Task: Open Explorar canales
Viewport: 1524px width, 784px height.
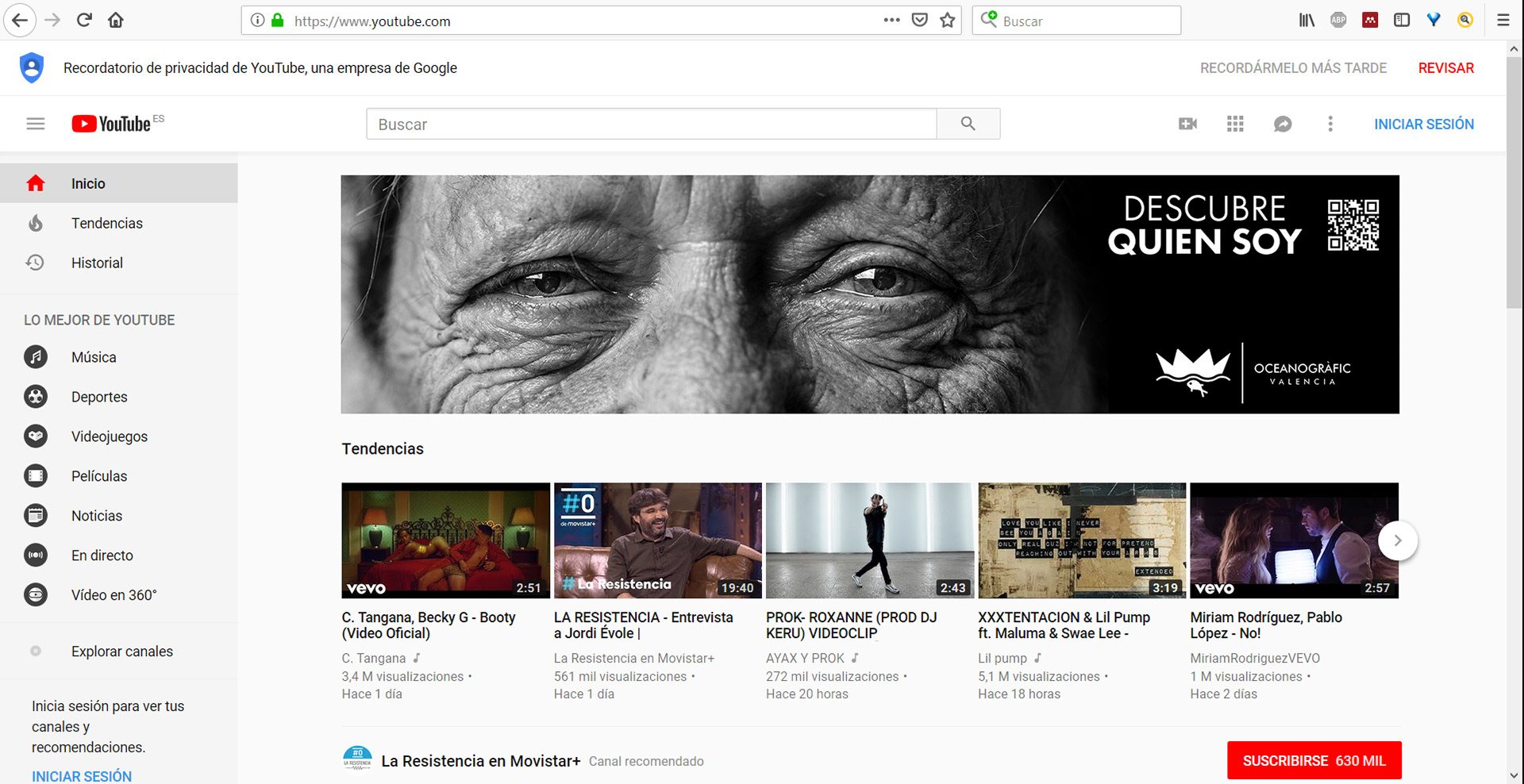Action: (119, 651)
